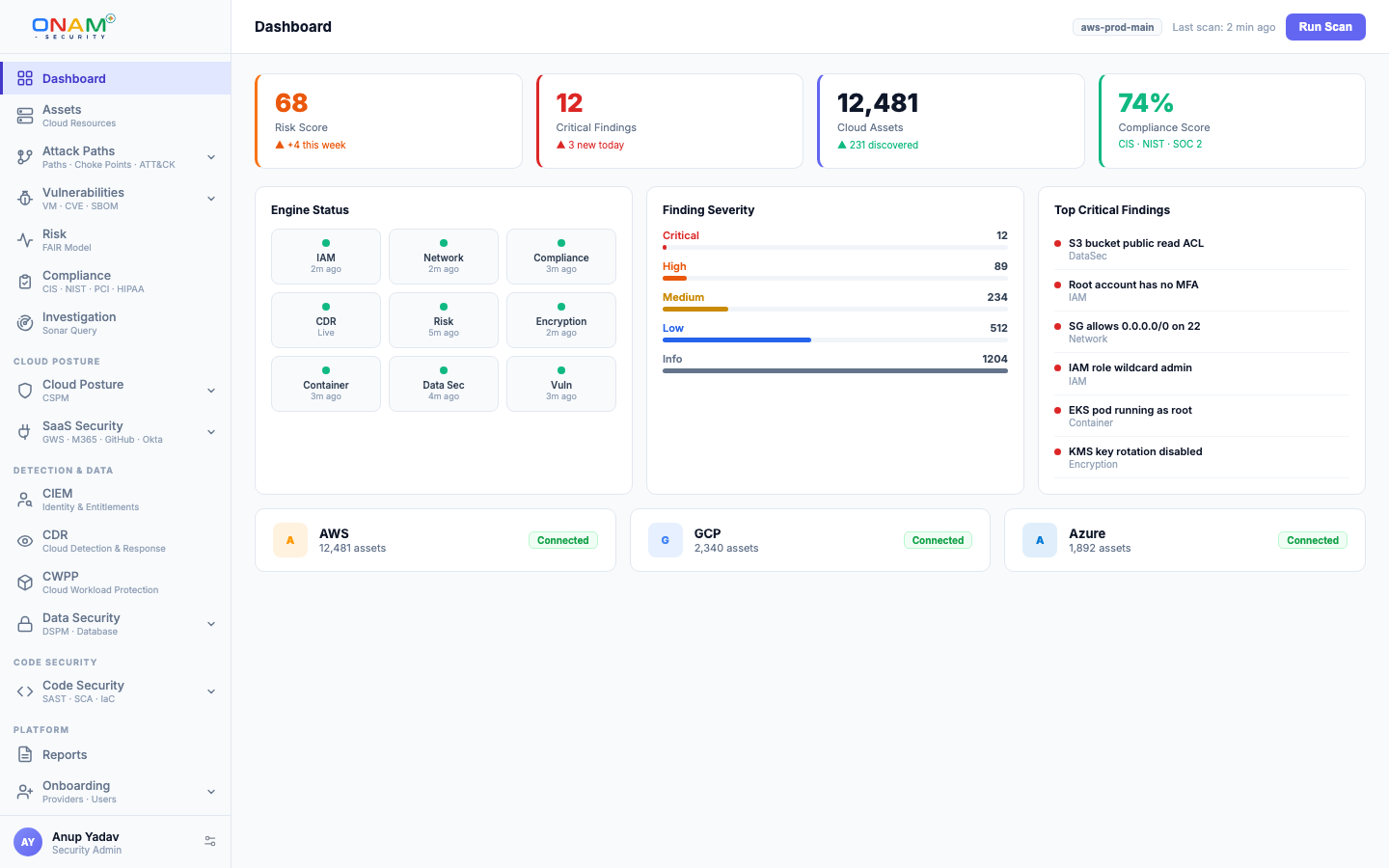The image size is (1389, 868).
Task: Open the Critical Findings 12 card
Action: point(669,122)
